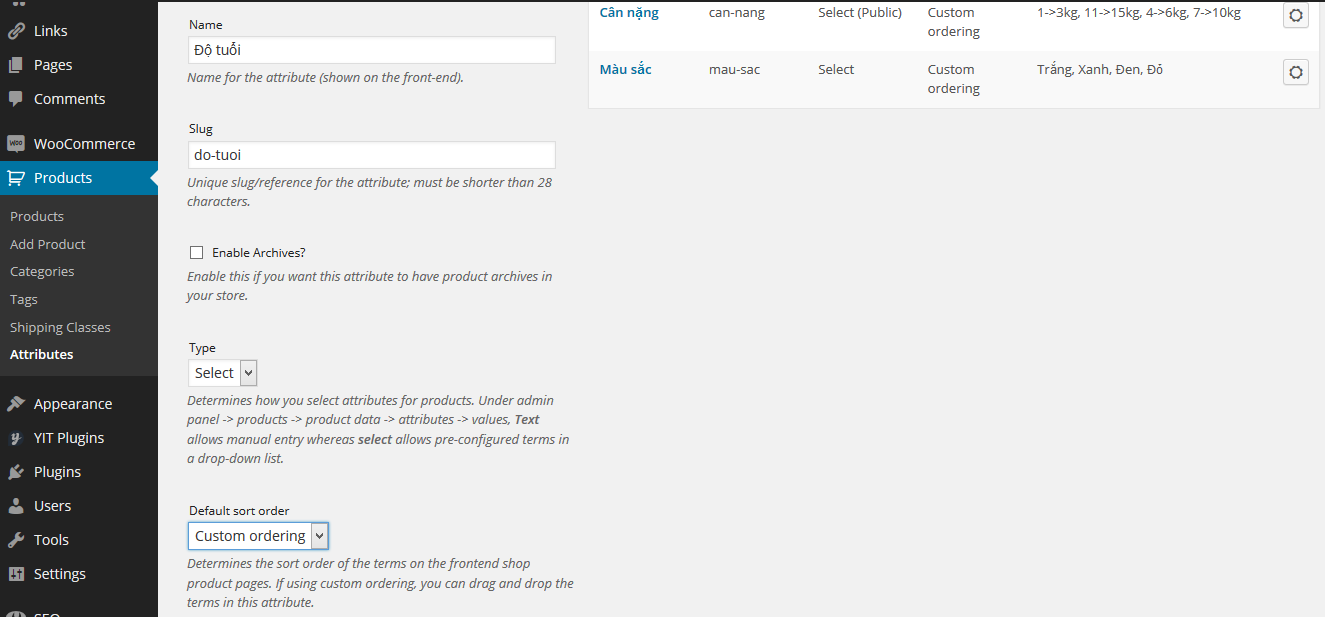Click the Pages icon in sidebar

click(x=16, y=65)
